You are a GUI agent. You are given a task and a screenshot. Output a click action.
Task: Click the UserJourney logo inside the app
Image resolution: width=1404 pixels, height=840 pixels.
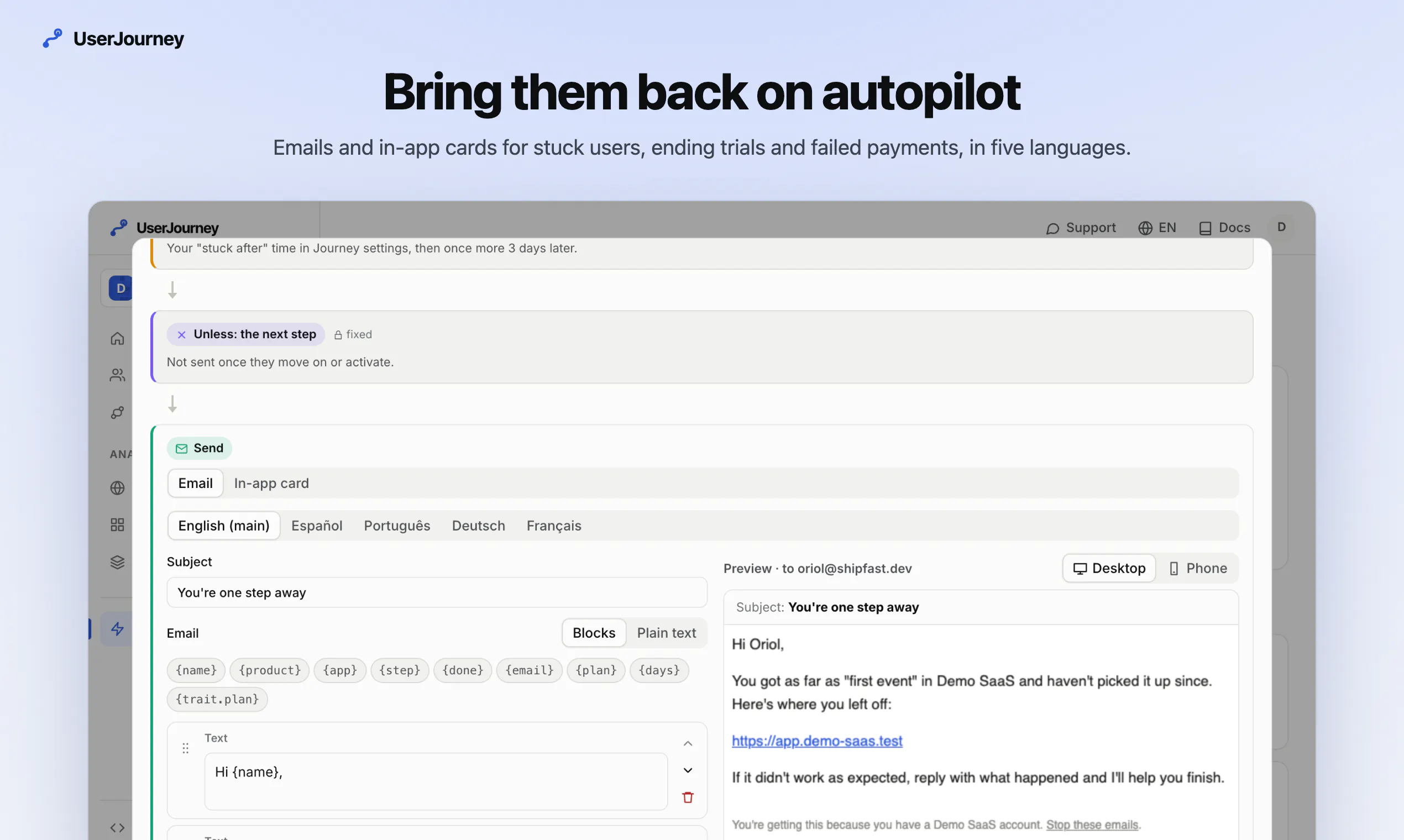pyautogui.click(x=164, y=228)
